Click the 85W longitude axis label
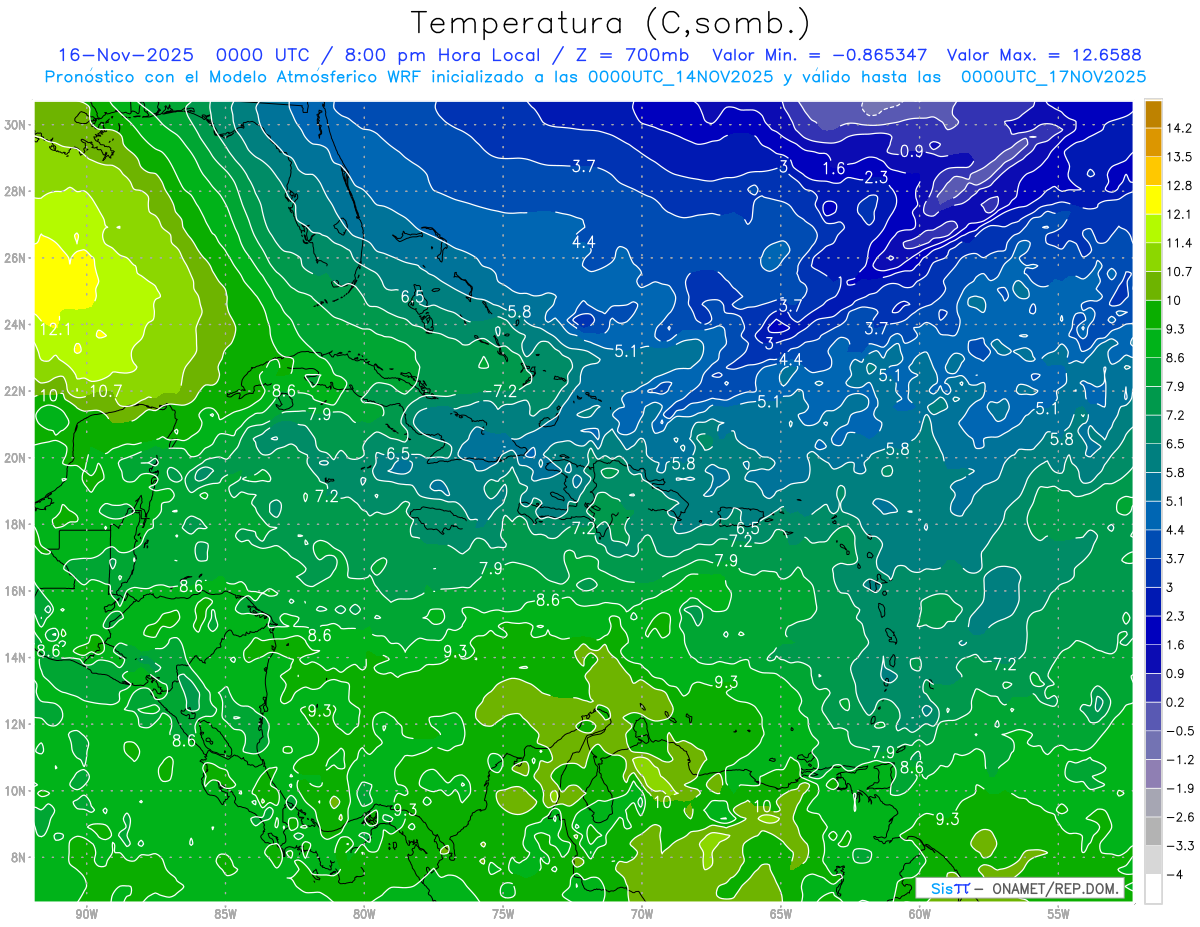 point(225,914)
